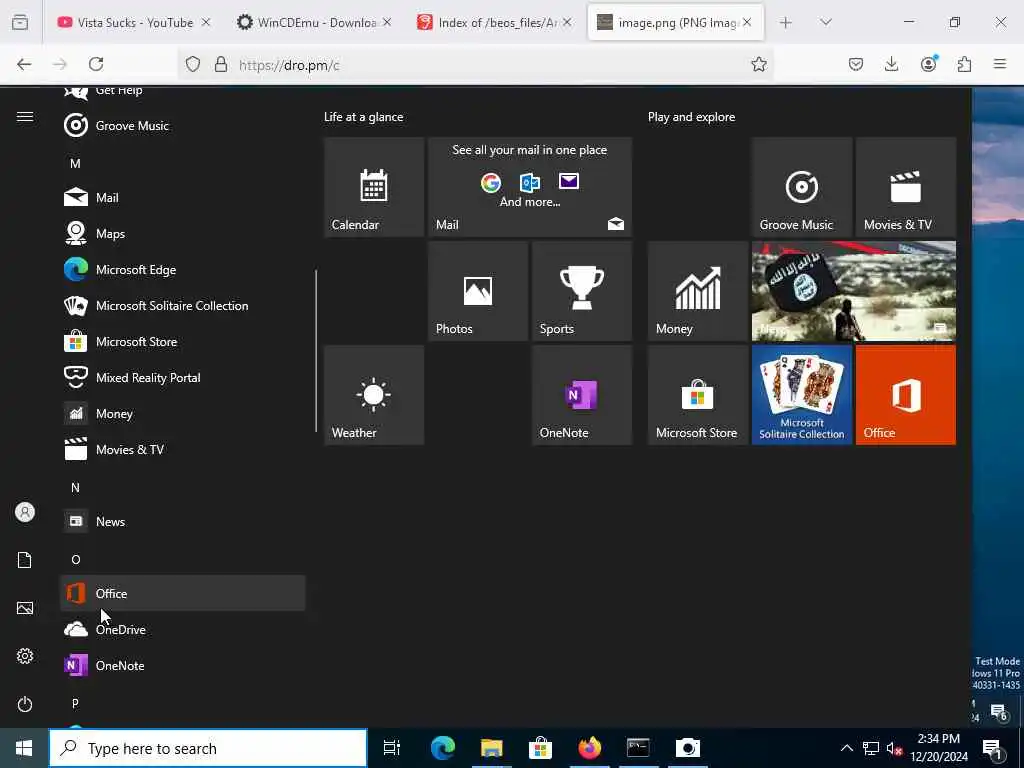The image size is (1024, 768).
Task: Open Money from the app list
Action: click(x=183, y=413)
